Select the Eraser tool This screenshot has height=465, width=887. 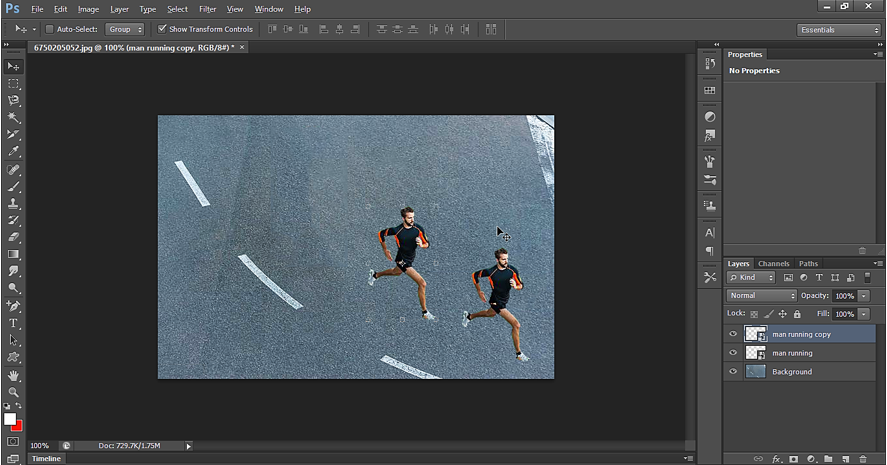coord(13,237)
